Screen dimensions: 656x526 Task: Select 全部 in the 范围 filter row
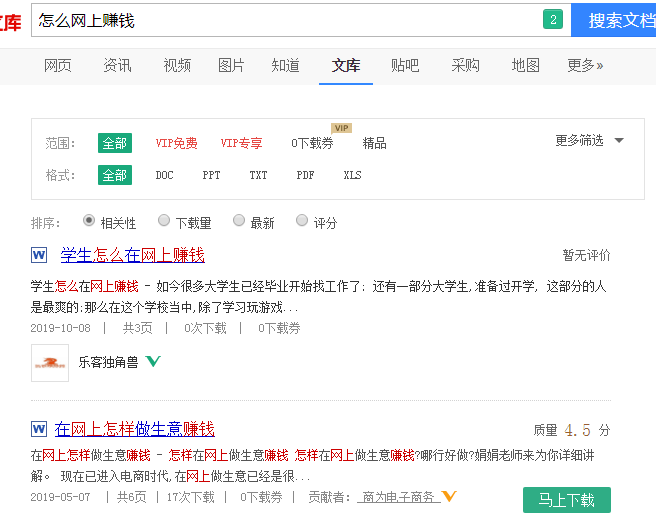click(115, 143)
